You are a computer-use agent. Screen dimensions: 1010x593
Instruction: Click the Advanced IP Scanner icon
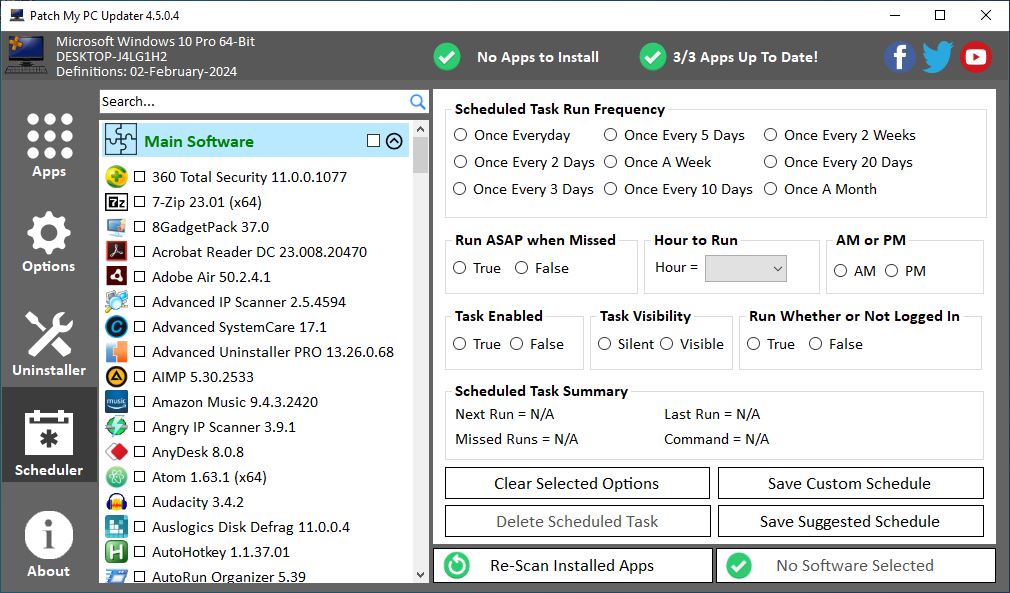(116, 301)
